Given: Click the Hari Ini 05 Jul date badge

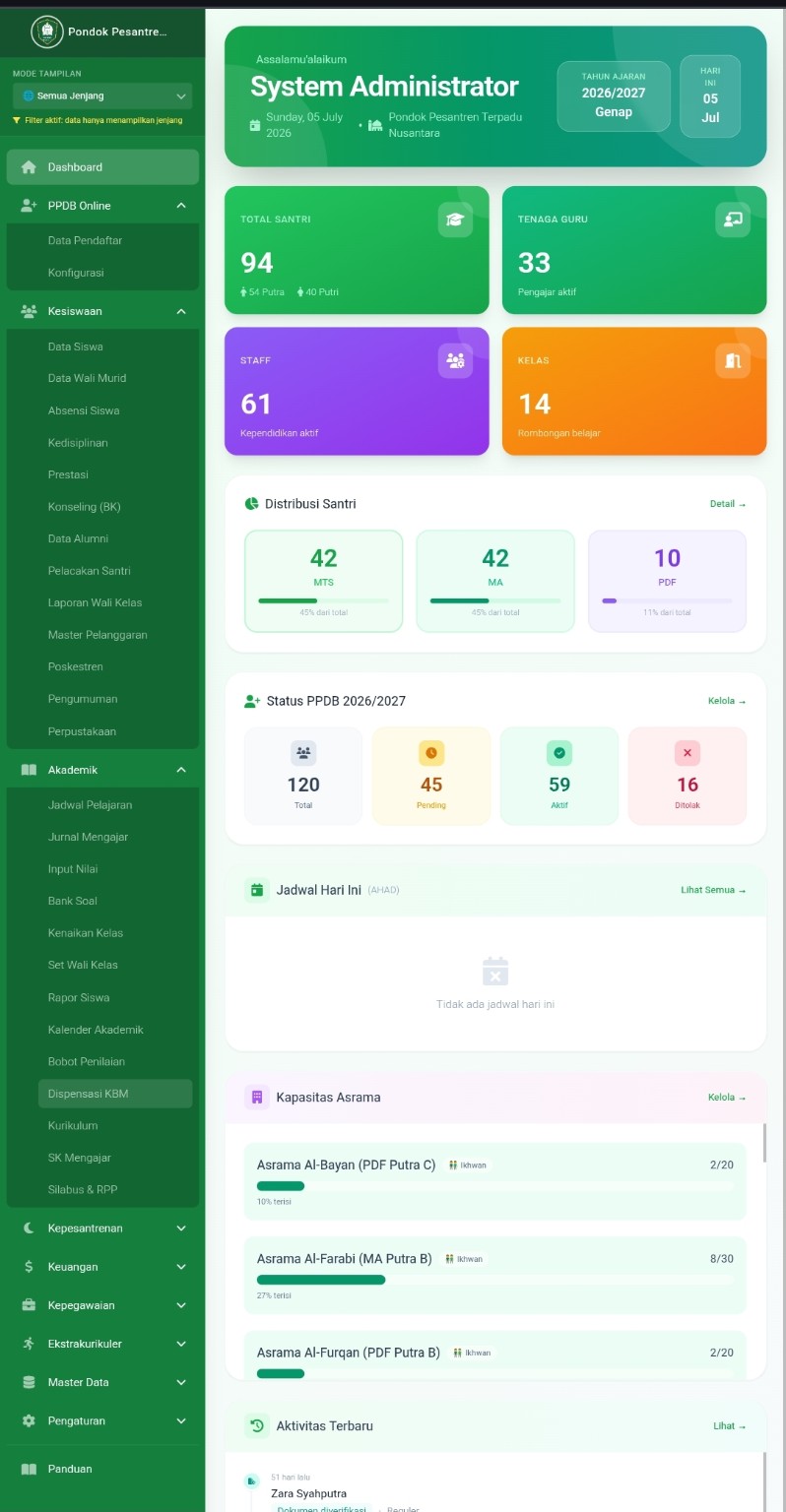Looking at the screenshot, I should pos(710,96).
